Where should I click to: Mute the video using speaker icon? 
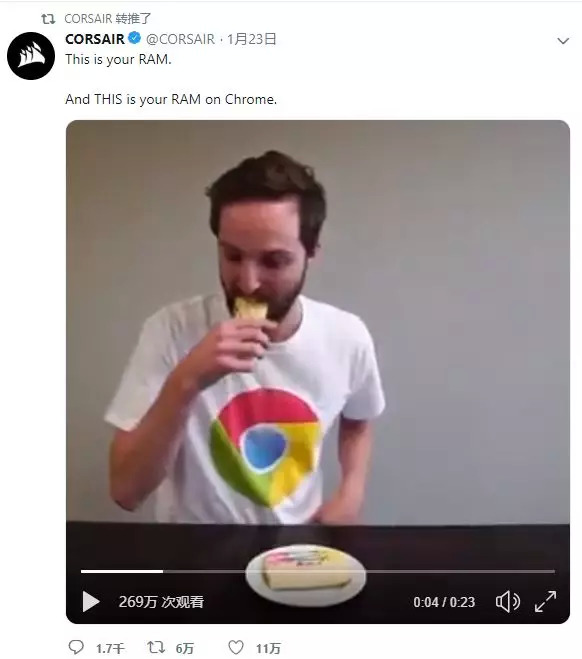click(x=507, y=601)
